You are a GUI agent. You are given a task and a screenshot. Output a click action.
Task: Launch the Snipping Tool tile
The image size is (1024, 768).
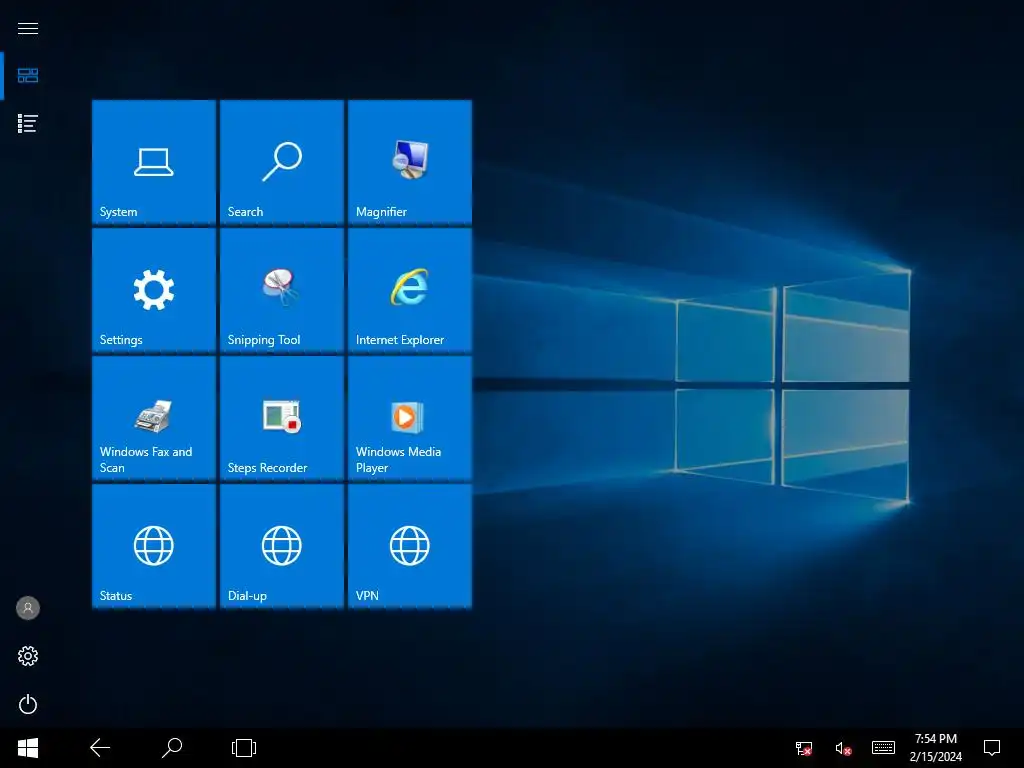[x=281, y=290]
